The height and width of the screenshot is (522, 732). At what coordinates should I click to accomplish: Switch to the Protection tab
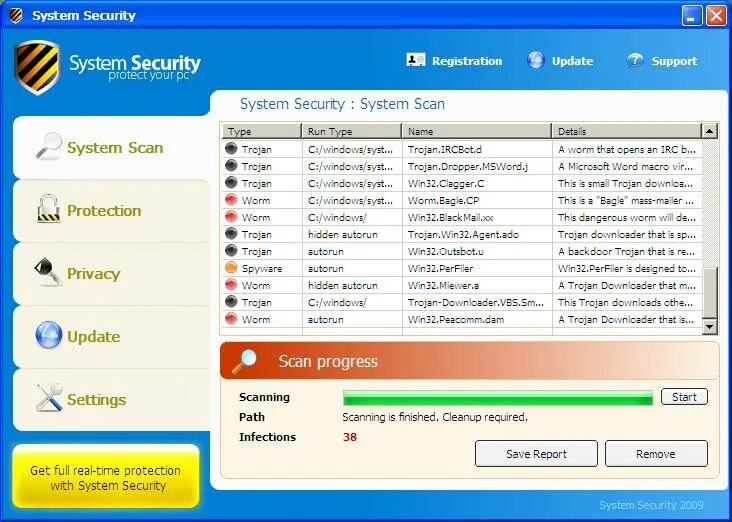point(112,211)
